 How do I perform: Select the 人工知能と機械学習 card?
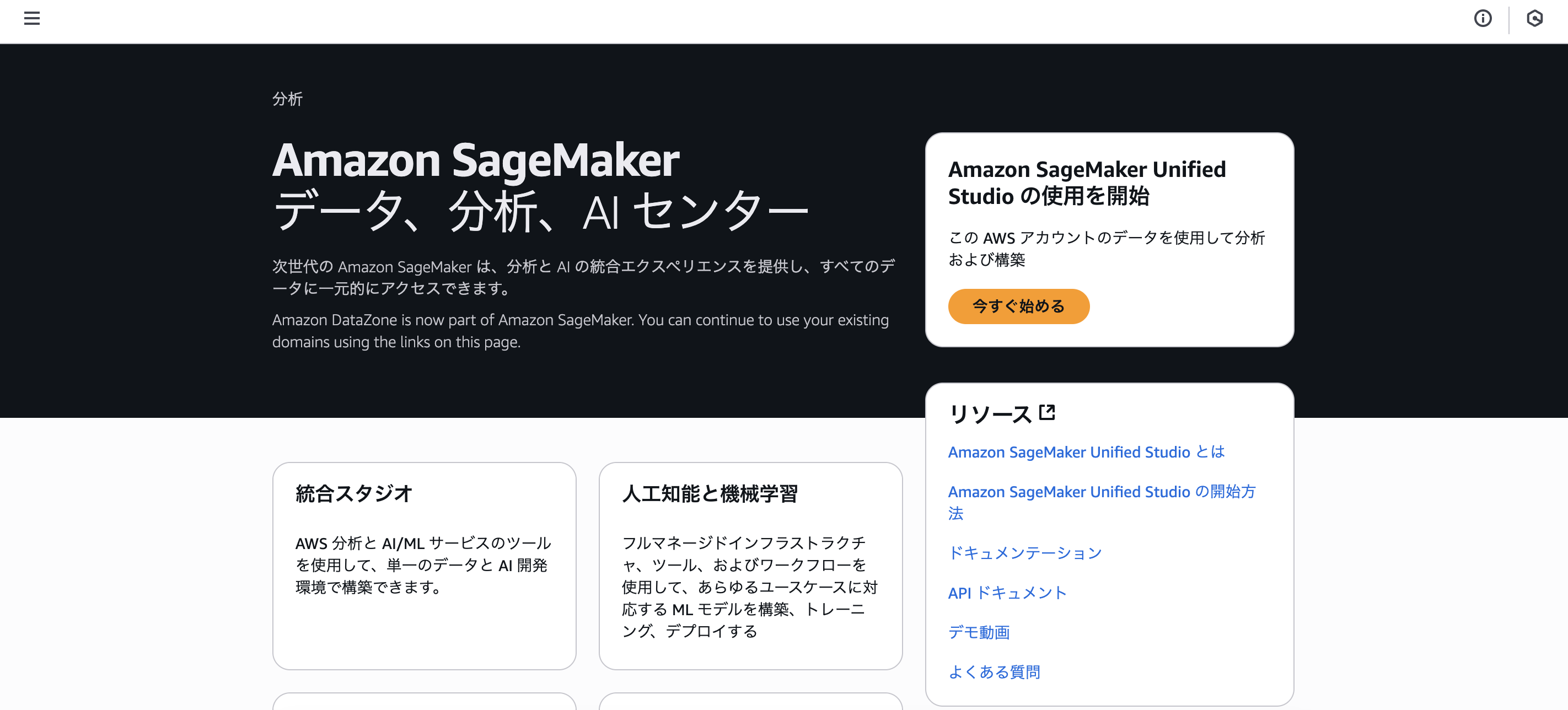750,565
